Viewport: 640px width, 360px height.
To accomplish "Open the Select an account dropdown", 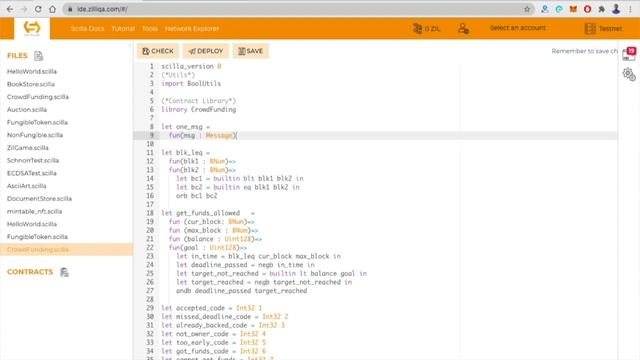I will [x=518, y=28].
